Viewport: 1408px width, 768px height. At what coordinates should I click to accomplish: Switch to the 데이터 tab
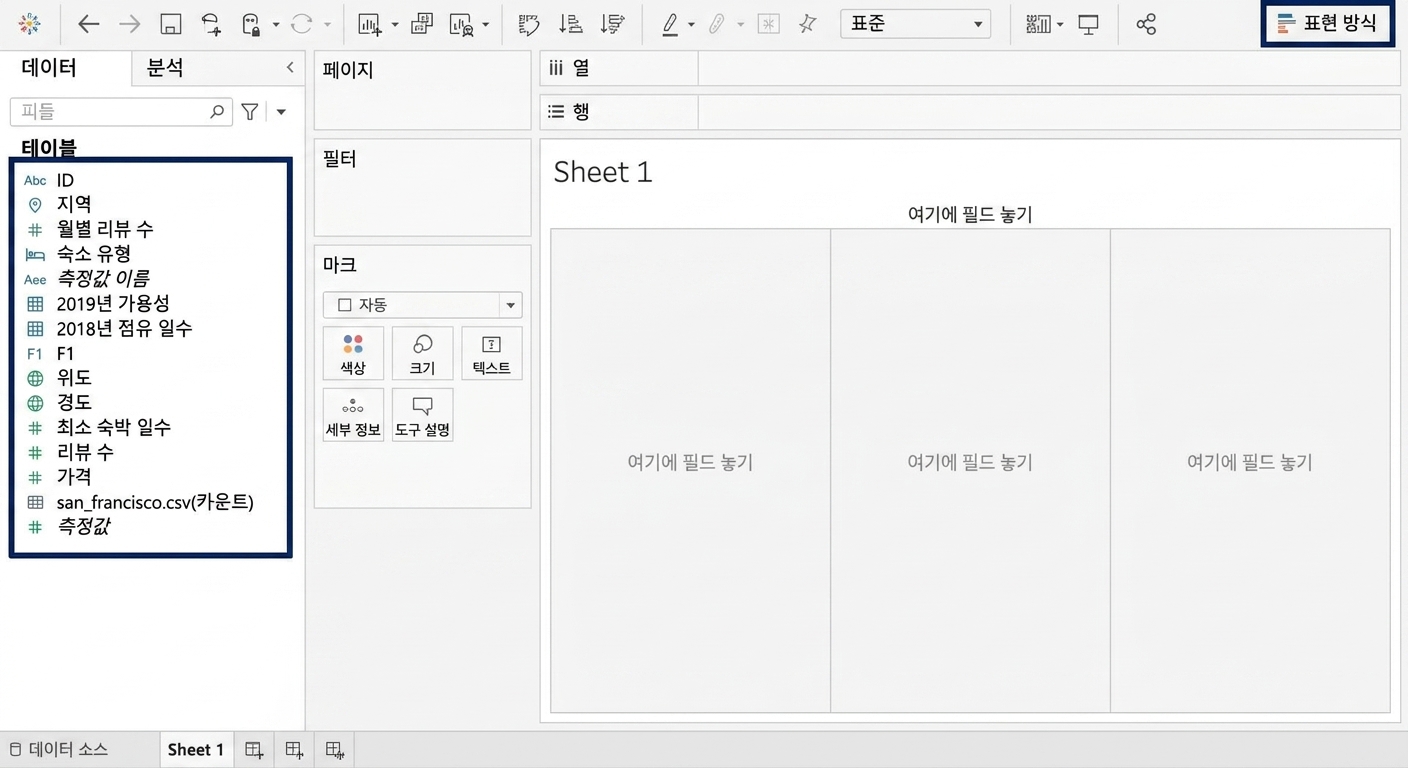click(x=50, y=68)
